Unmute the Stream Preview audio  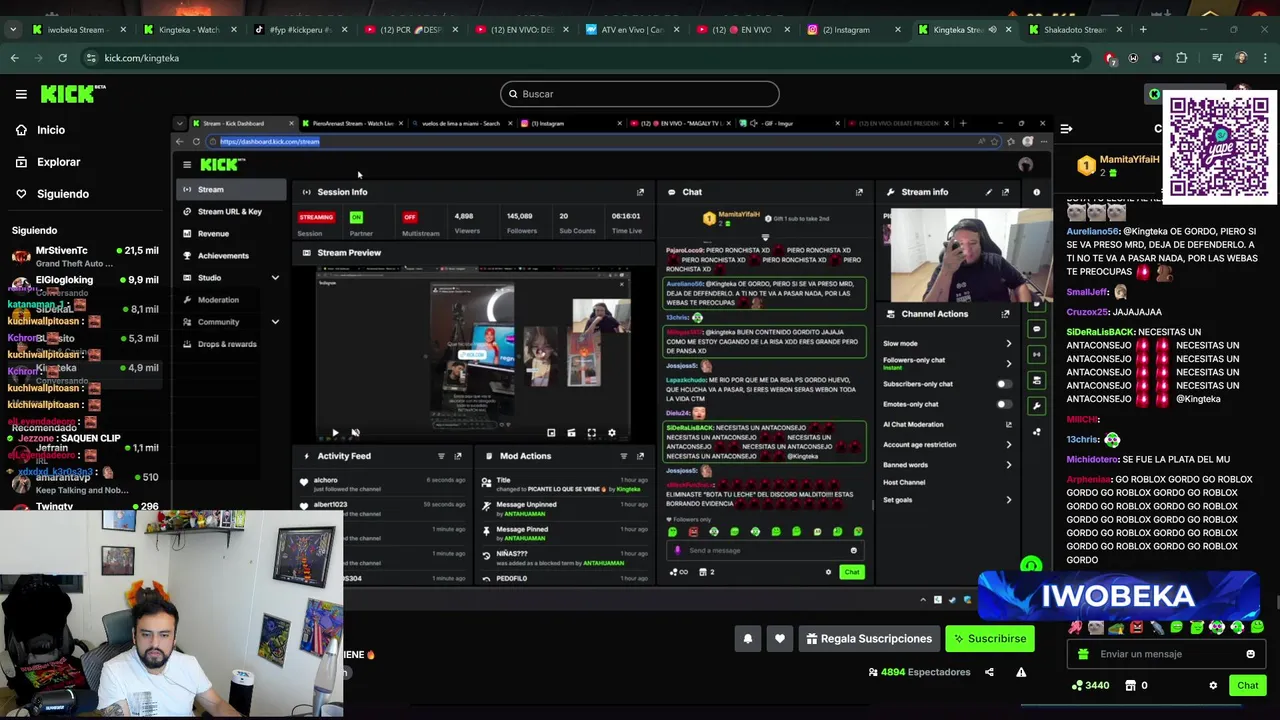pos(355,432)
